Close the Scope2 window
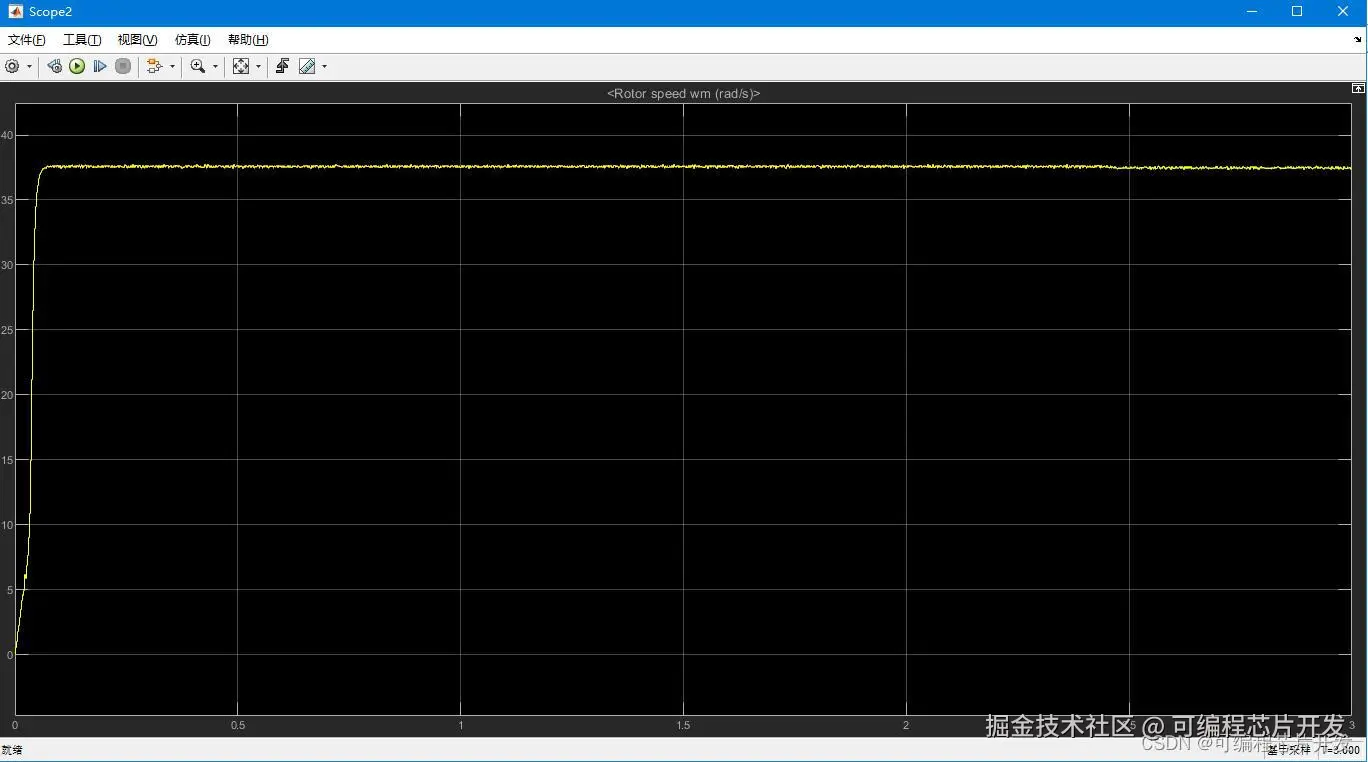Viewport: 1368px width, 762px height. click(1343, 12)
